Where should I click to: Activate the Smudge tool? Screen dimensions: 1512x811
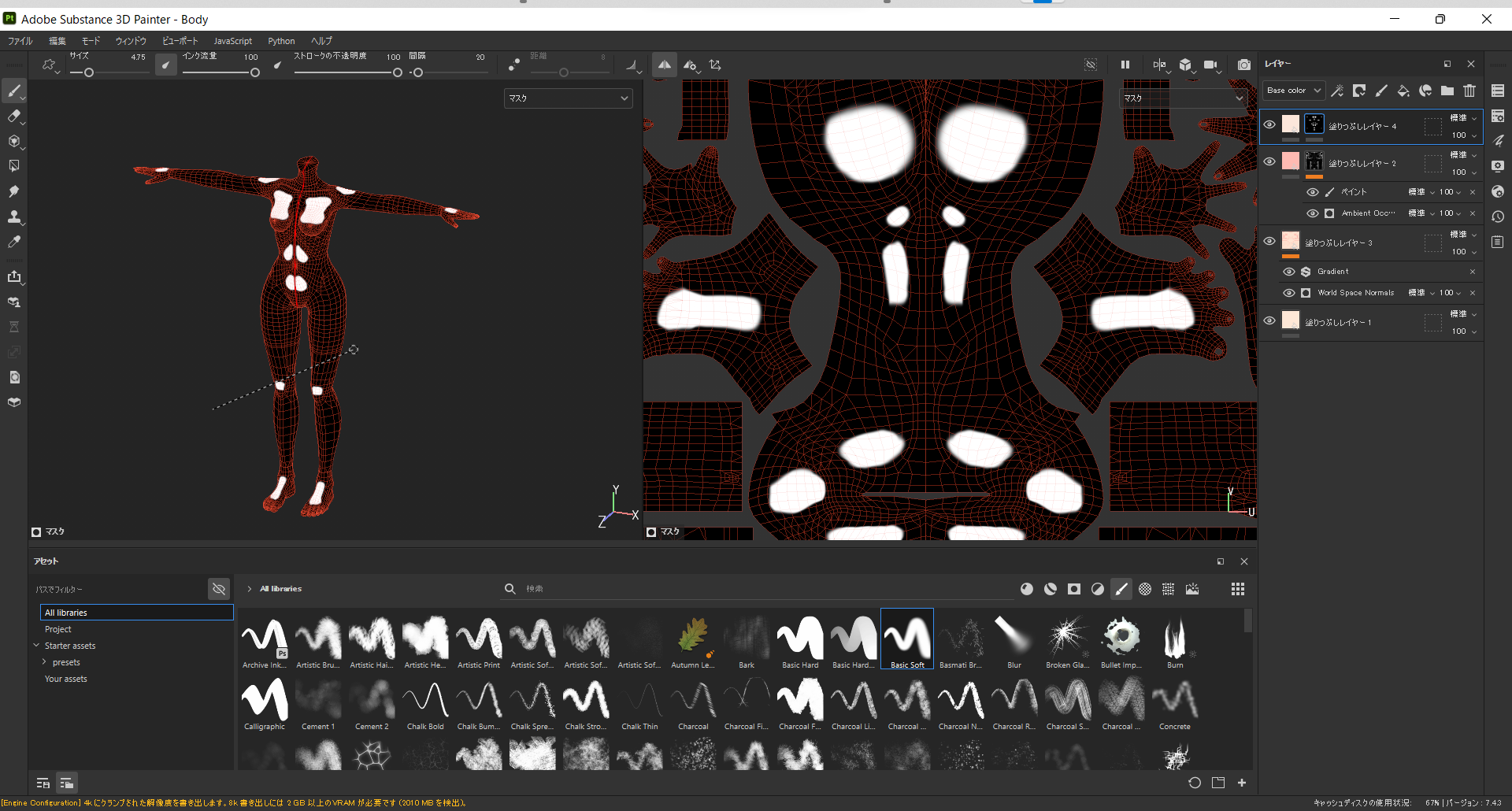(x=14, y=191)
